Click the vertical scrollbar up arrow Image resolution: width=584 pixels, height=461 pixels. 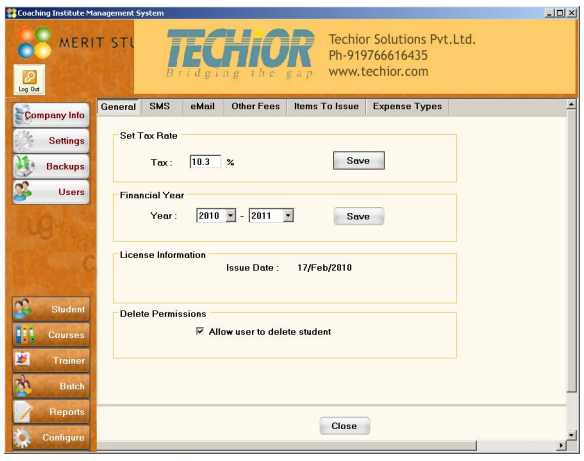pos(571,104)
